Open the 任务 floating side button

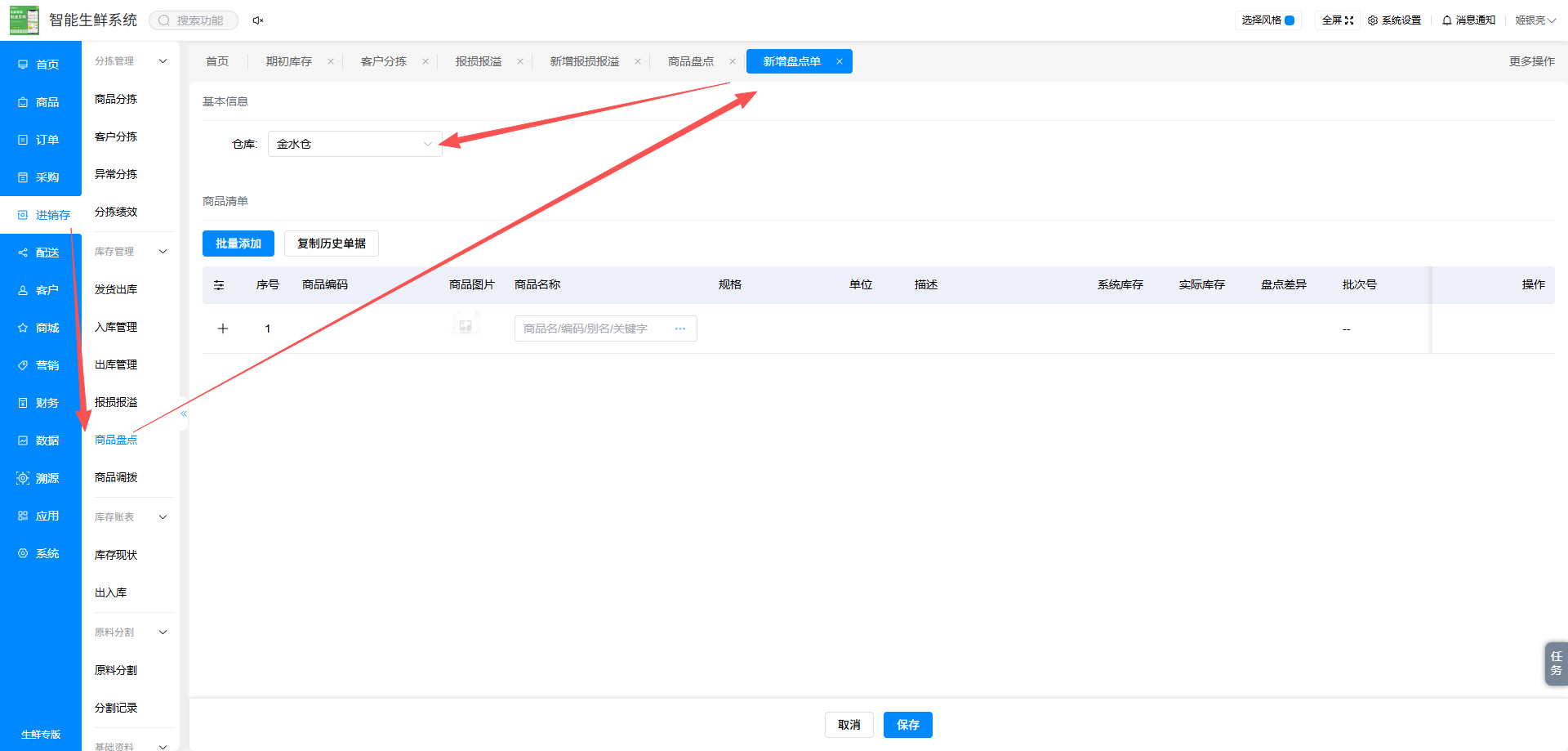tap(1557, 664)
